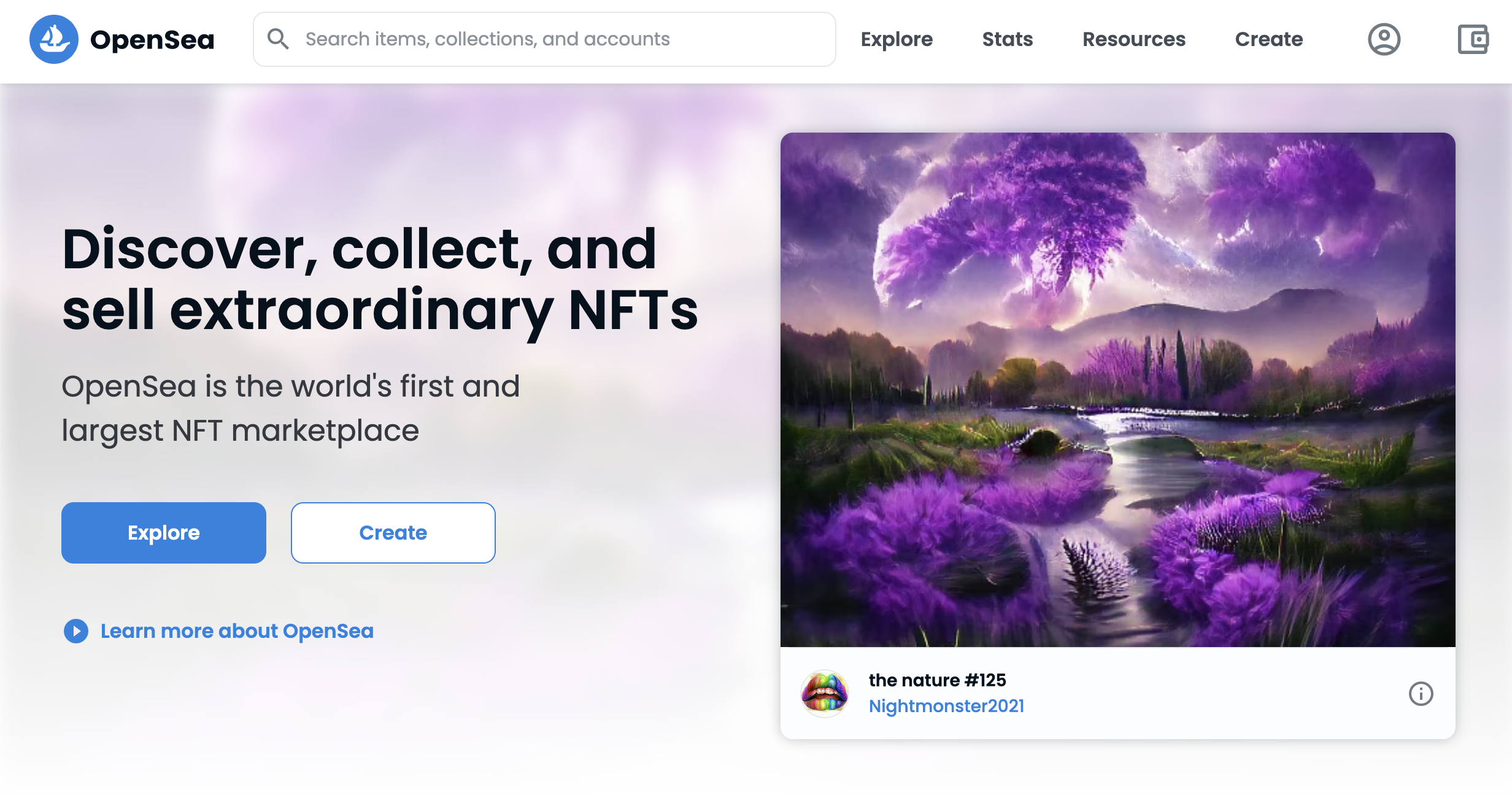
Task: Click the play icon beside Learn more
Action: click(76, 631)
